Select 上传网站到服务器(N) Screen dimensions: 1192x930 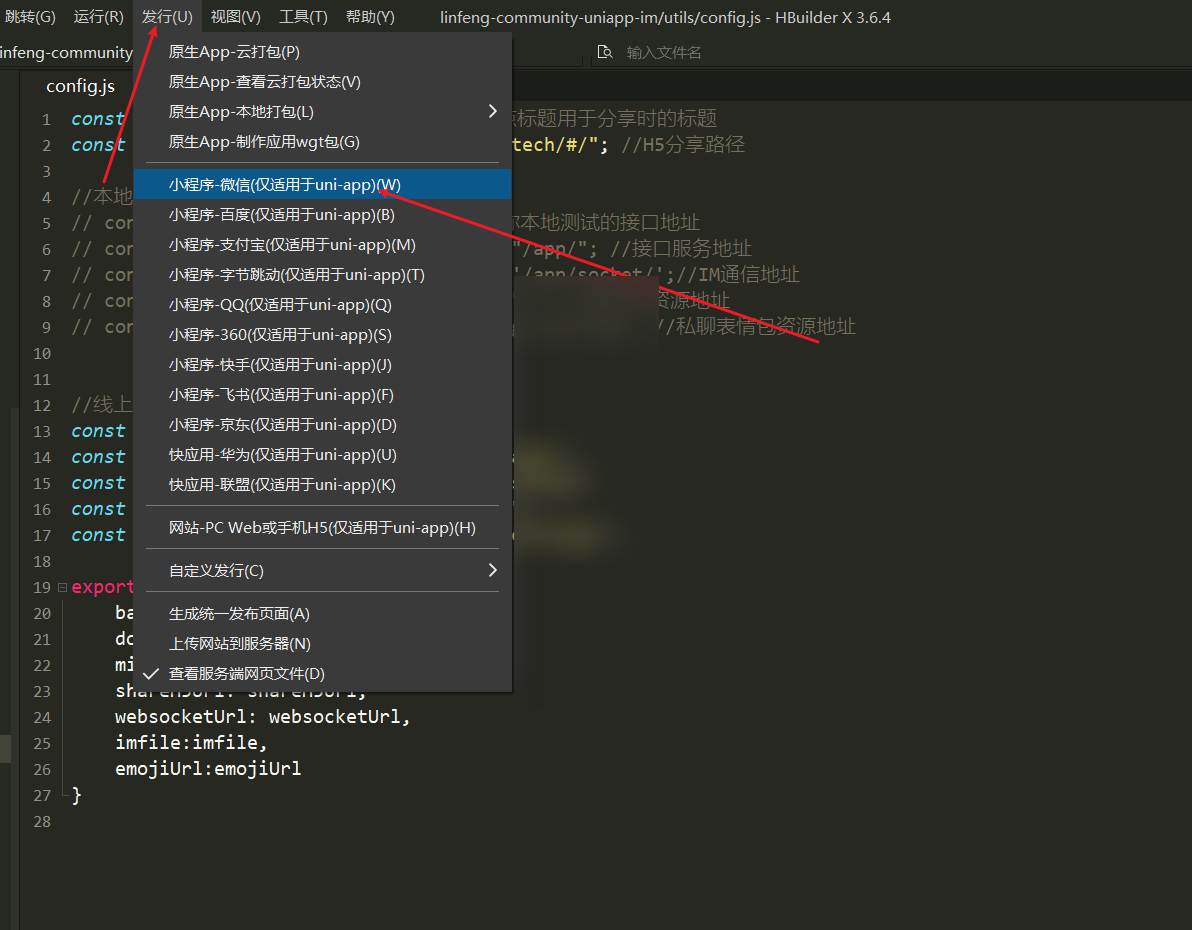tap(322, 643)
